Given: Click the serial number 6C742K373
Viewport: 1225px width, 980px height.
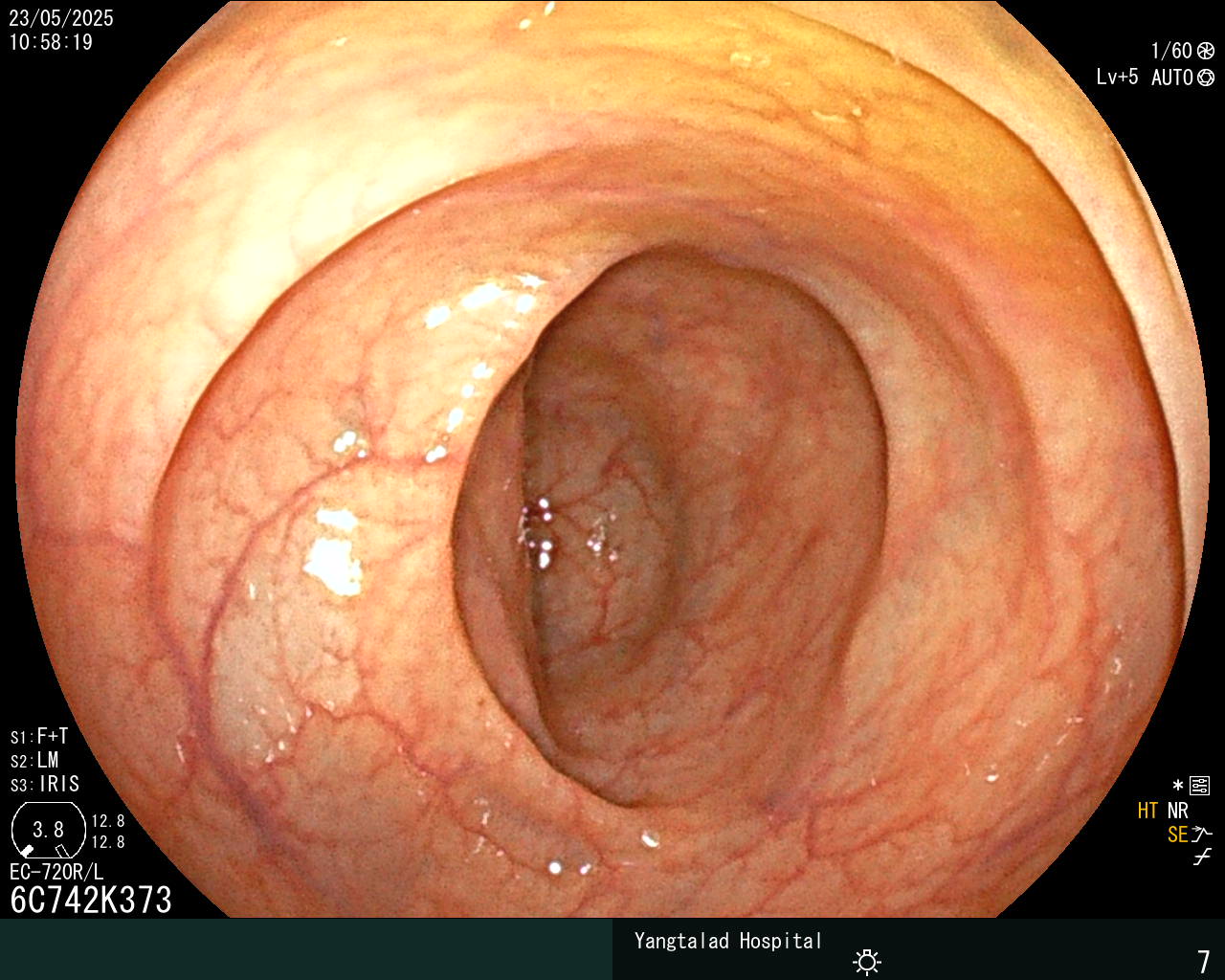Looking at the screenshot, I should tap(91, 900).
